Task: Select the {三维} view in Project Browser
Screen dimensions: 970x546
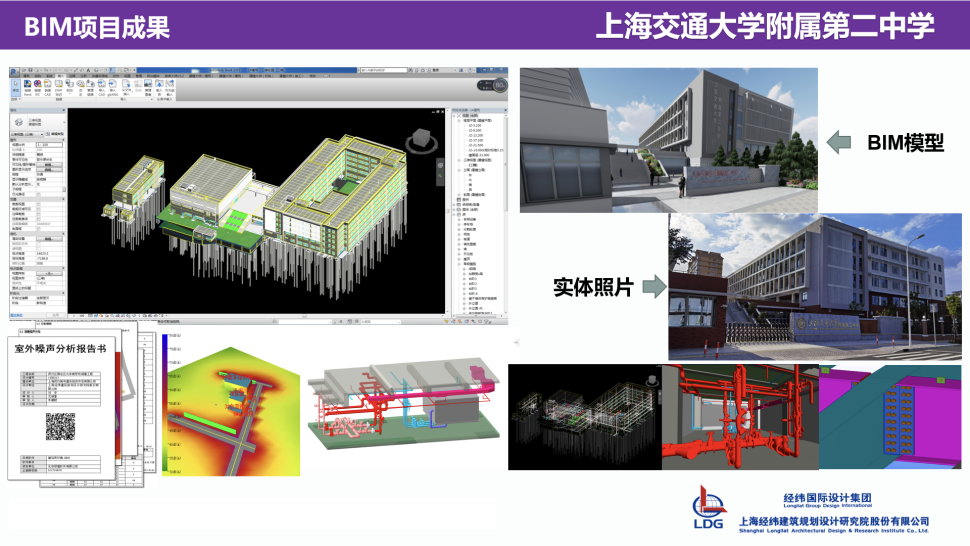Action: [474, 165]
